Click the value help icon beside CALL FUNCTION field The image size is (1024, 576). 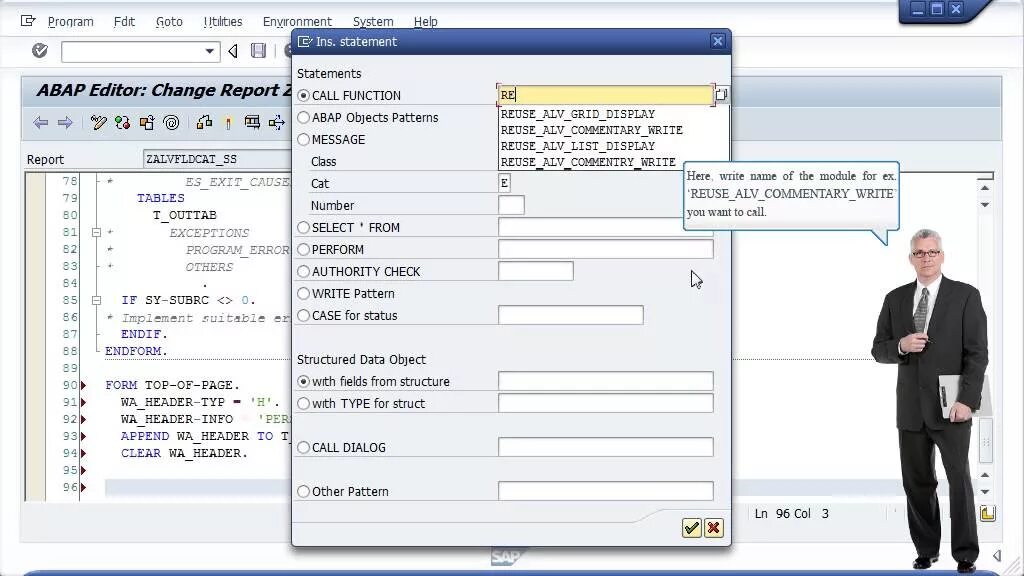tap(722, 95)
